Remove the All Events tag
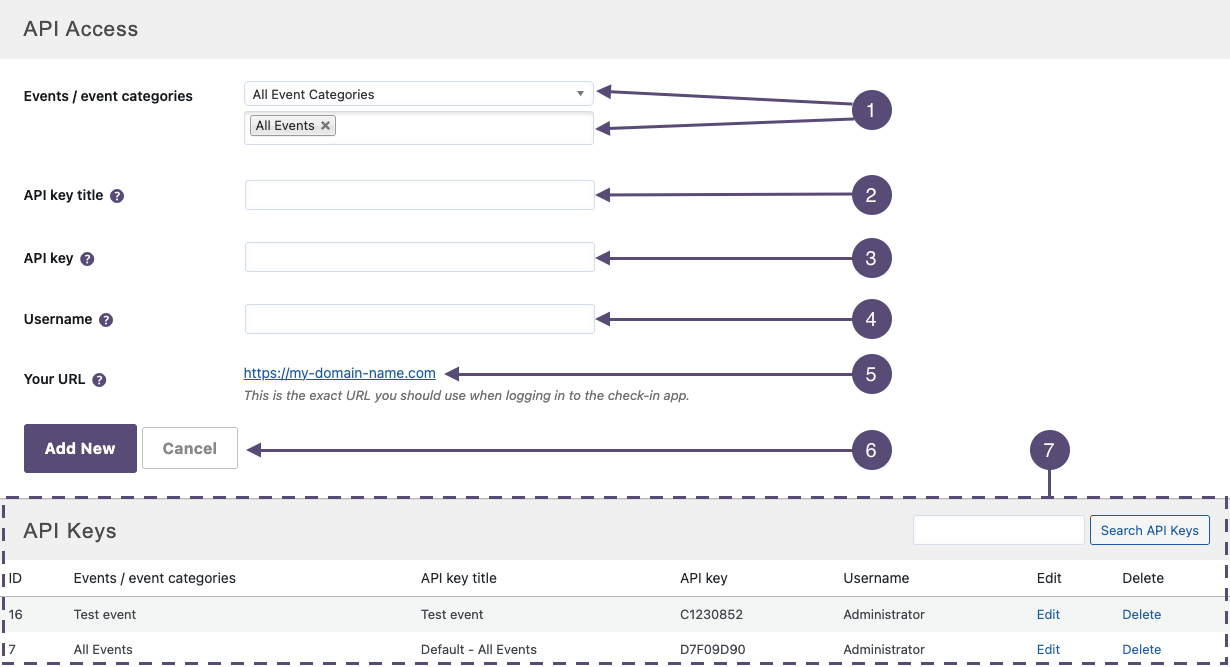The height and width of the screenshot is (667, 1230). tap(325, 126)
